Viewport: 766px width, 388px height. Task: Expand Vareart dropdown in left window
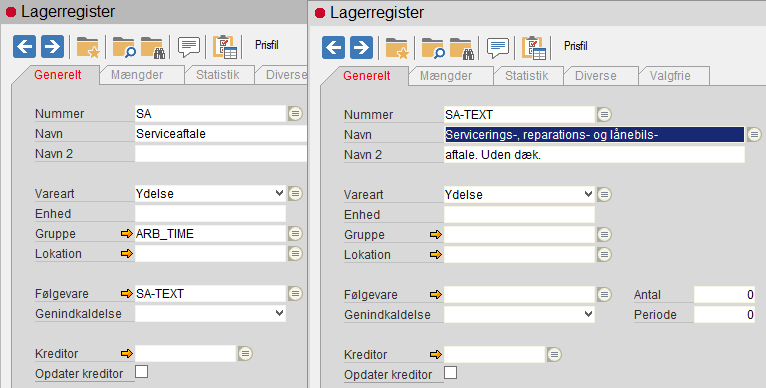(x=279, y=193)
